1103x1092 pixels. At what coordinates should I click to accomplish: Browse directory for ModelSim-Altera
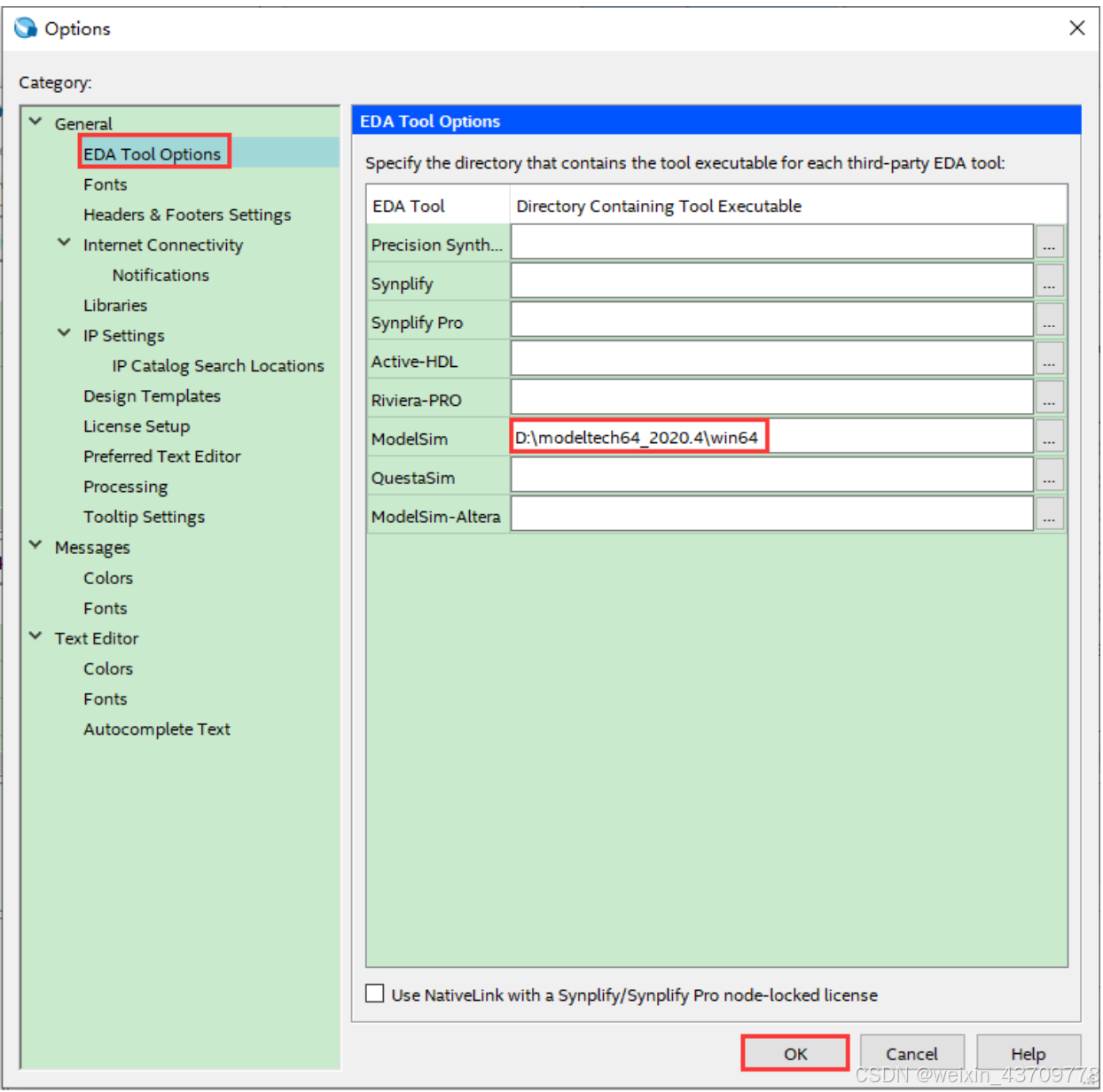click(x=1049, y=514)
